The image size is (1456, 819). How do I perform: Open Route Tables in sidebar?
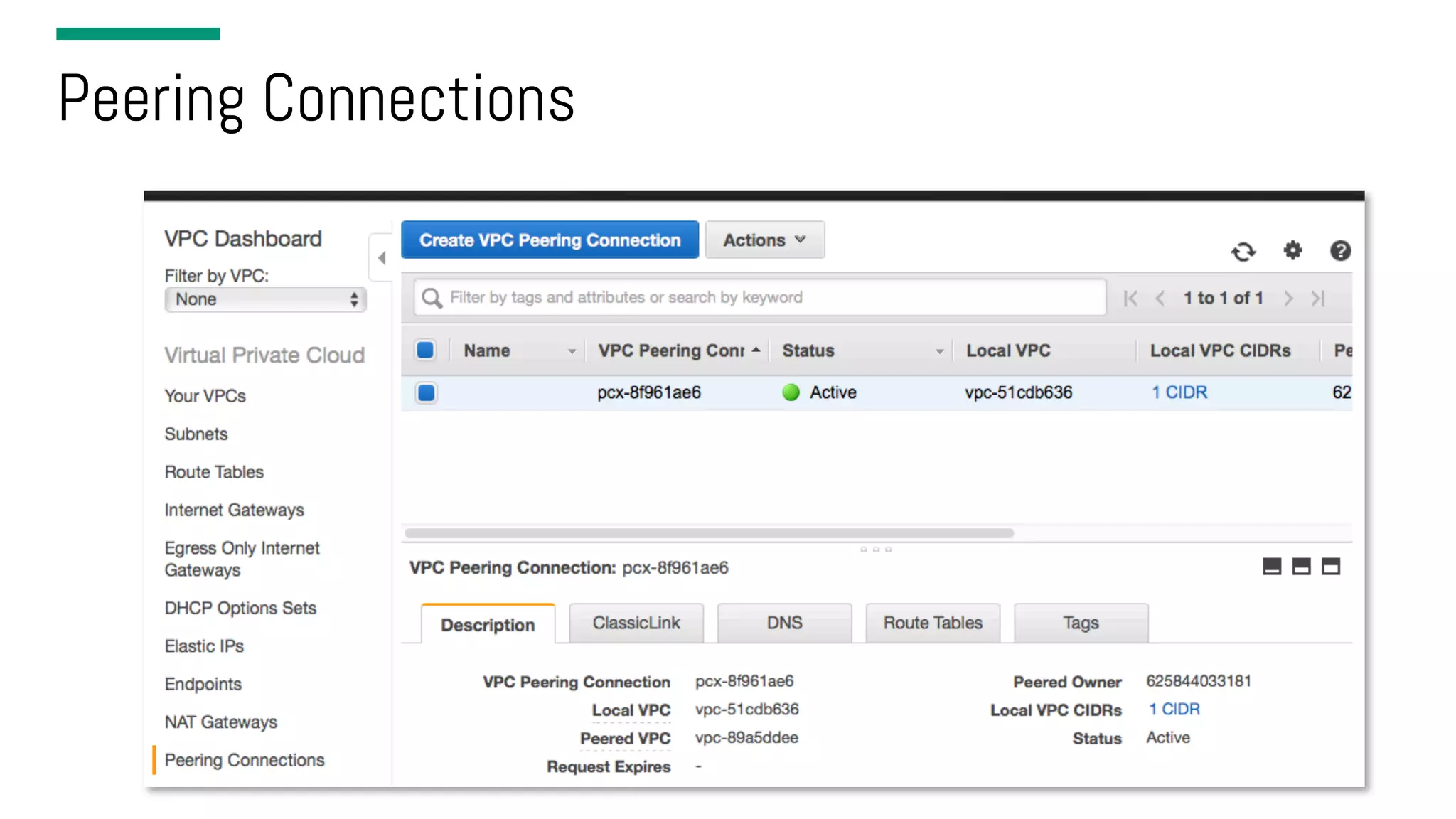(214, 472)
